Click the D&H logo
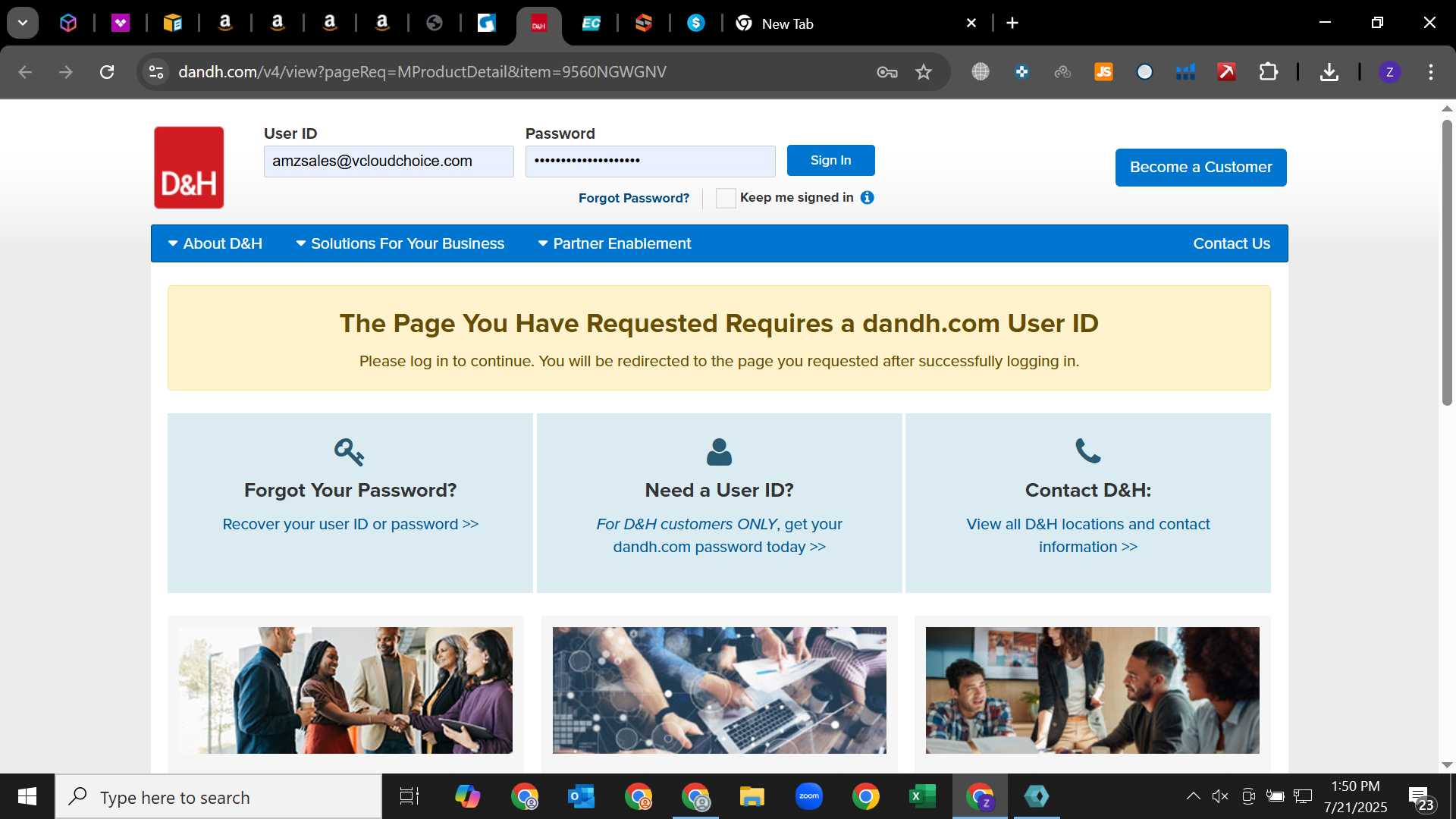Screen dimensions: 1456x819 coord(189,168)
